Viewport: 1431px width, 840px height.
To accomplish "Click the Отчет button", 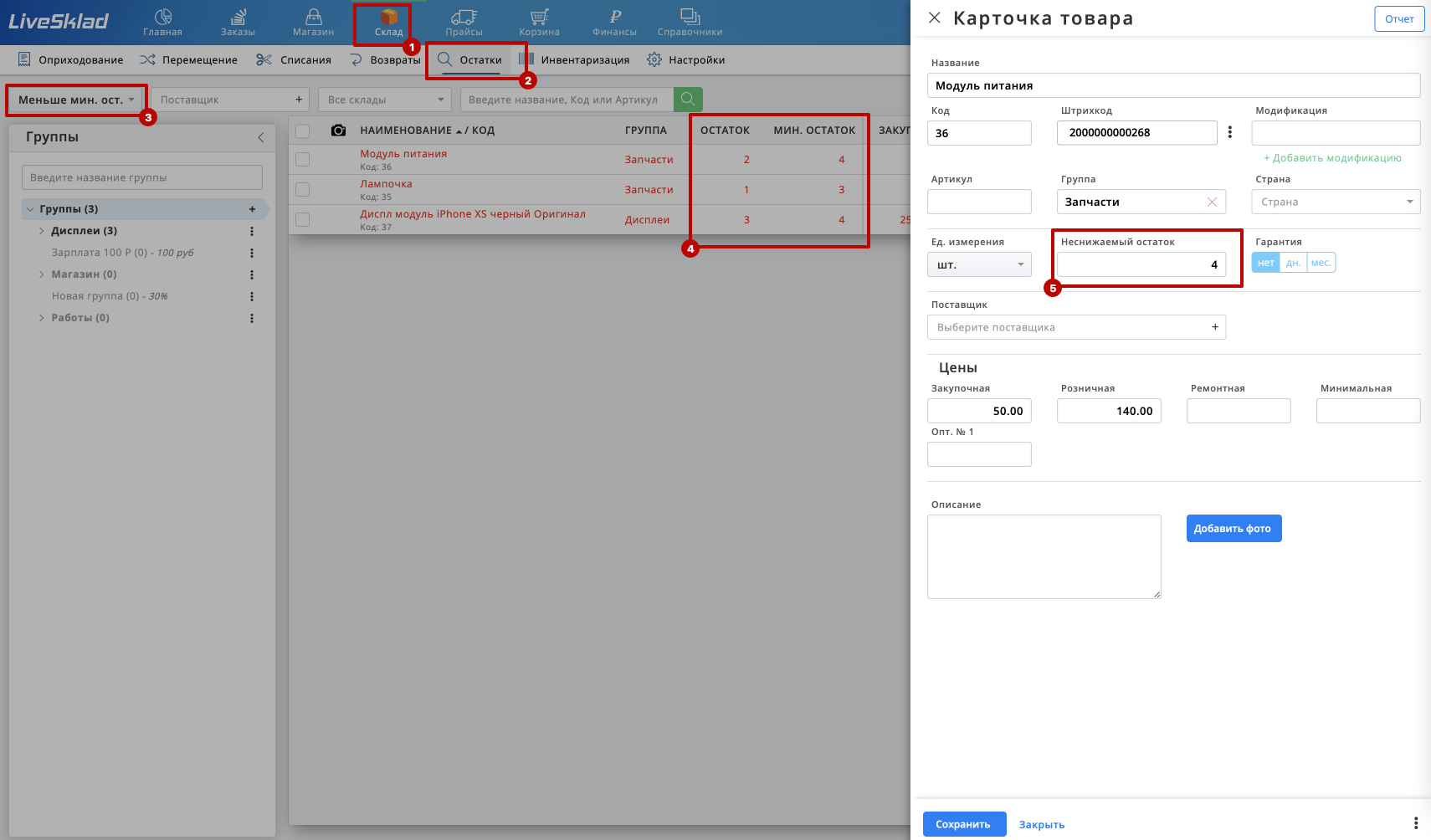I will click(x=1399, y=18).
